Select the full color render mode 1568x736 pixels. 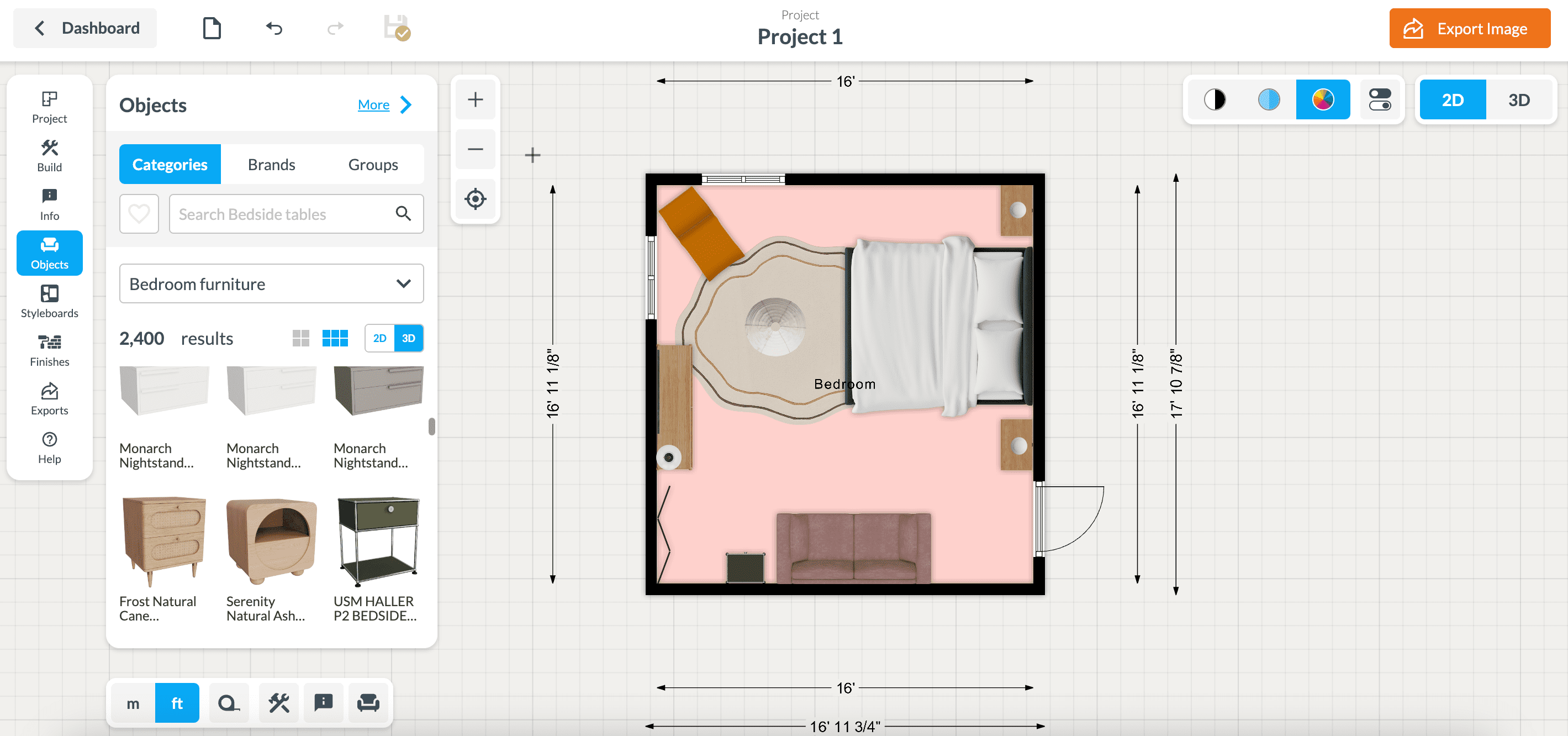pos(1322,100)
